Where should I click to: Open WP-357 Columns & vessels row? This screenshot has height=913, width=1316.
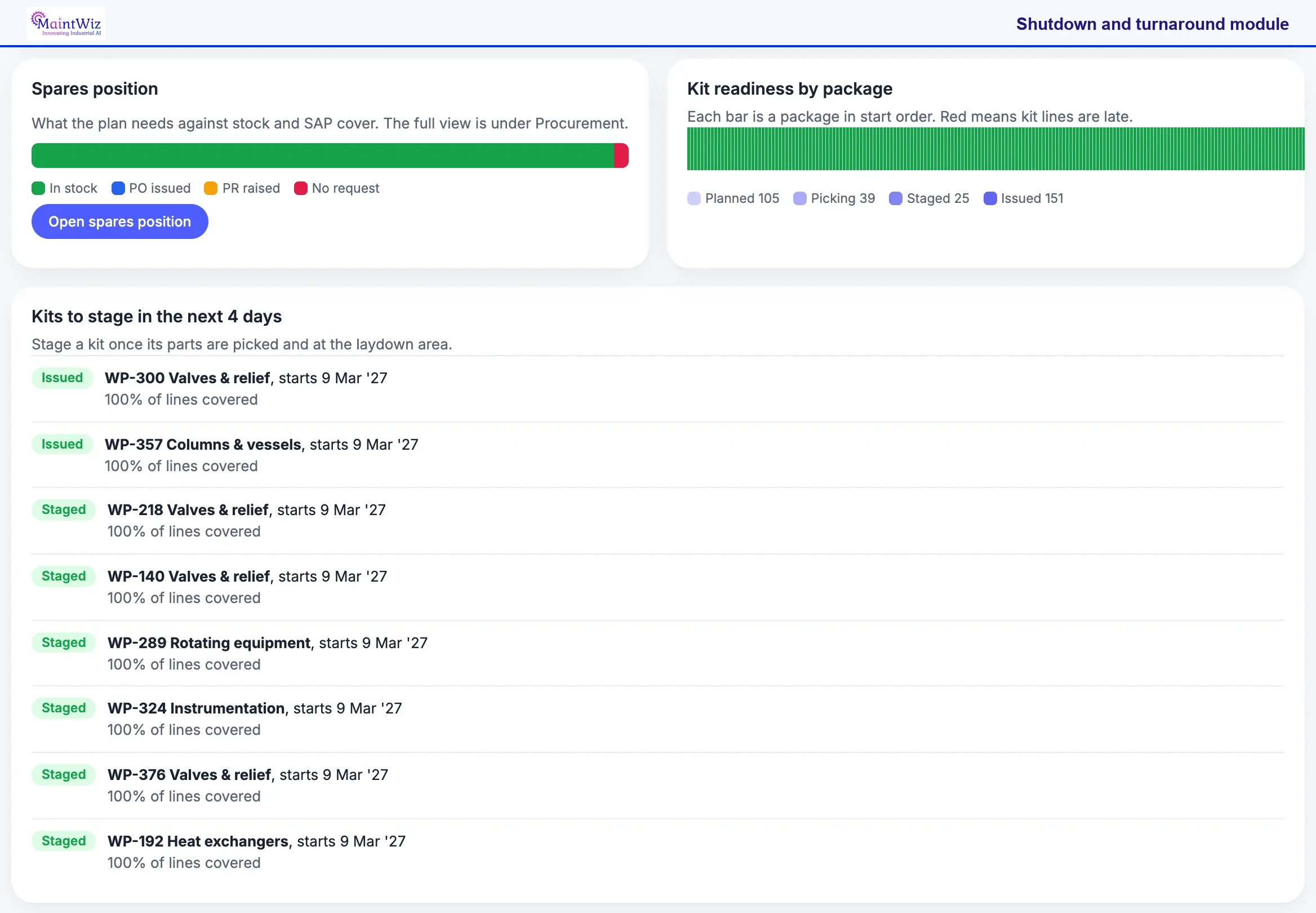coord(658,455)
